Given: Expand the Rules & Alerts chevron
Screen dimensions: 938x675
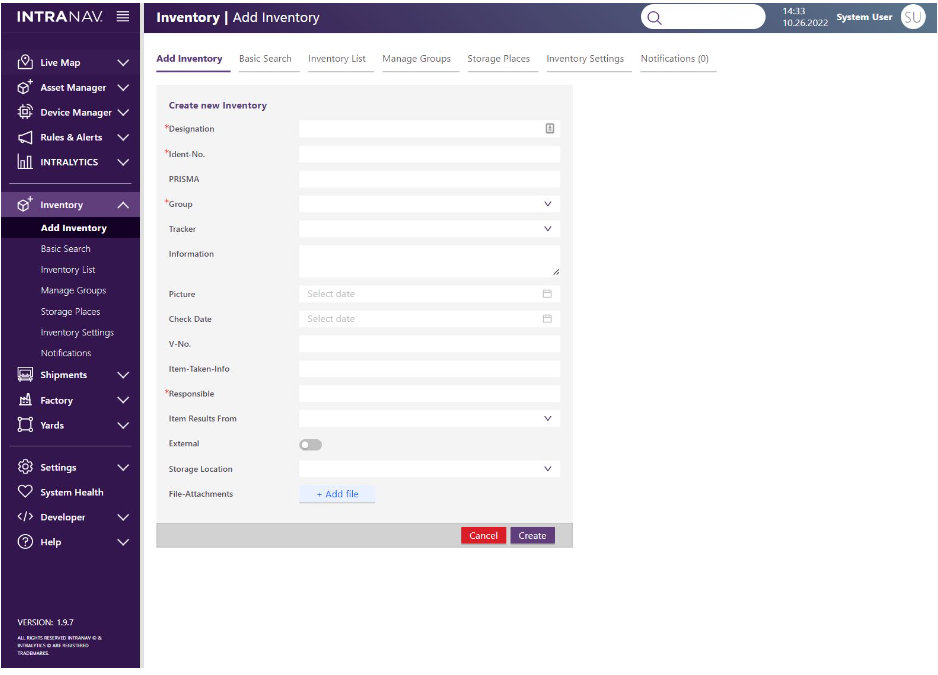Looking at the screenshot, I should (x=123, y=137).
